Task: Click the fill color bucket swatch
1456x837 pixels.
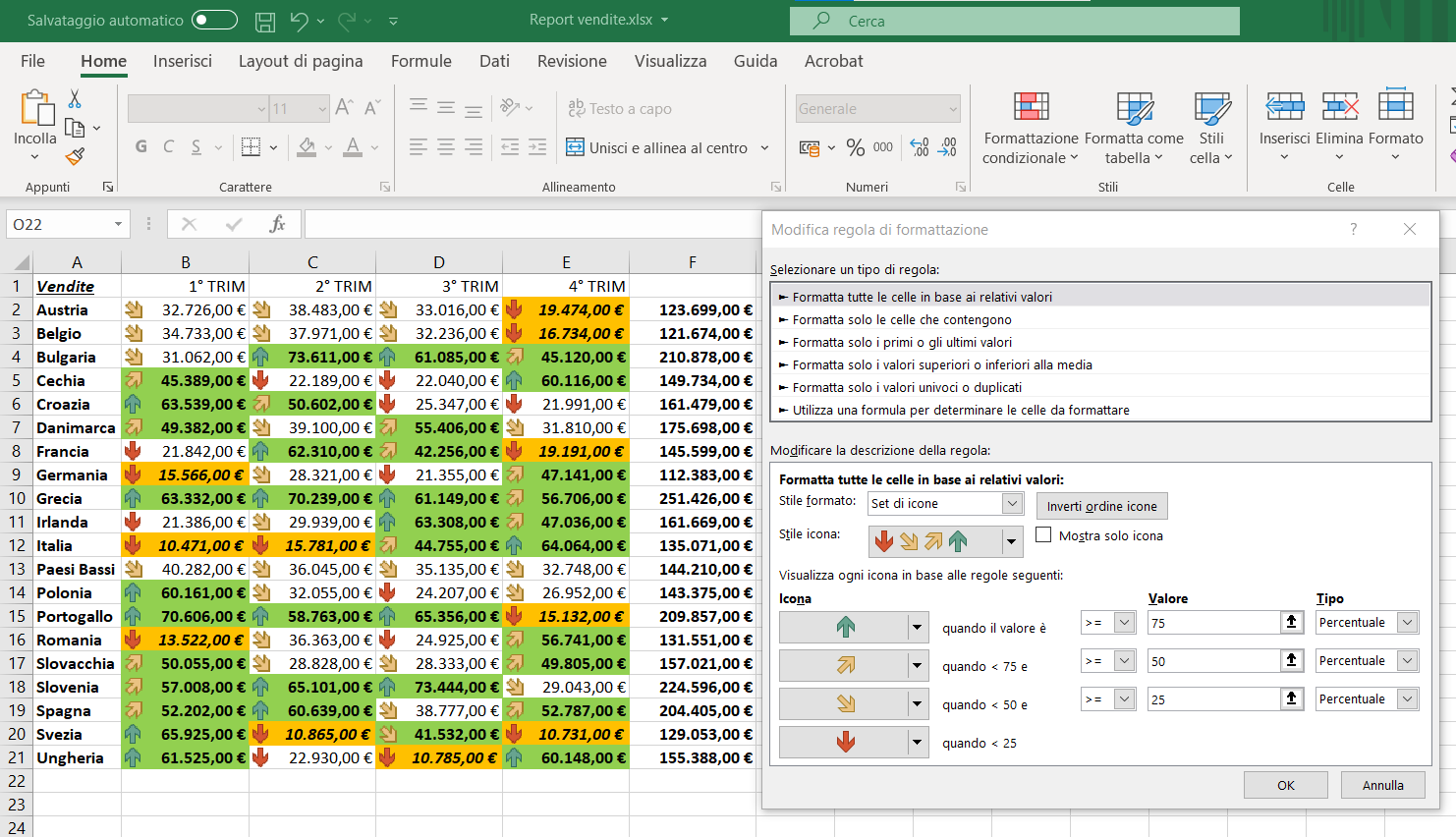Action: (307, 147)
